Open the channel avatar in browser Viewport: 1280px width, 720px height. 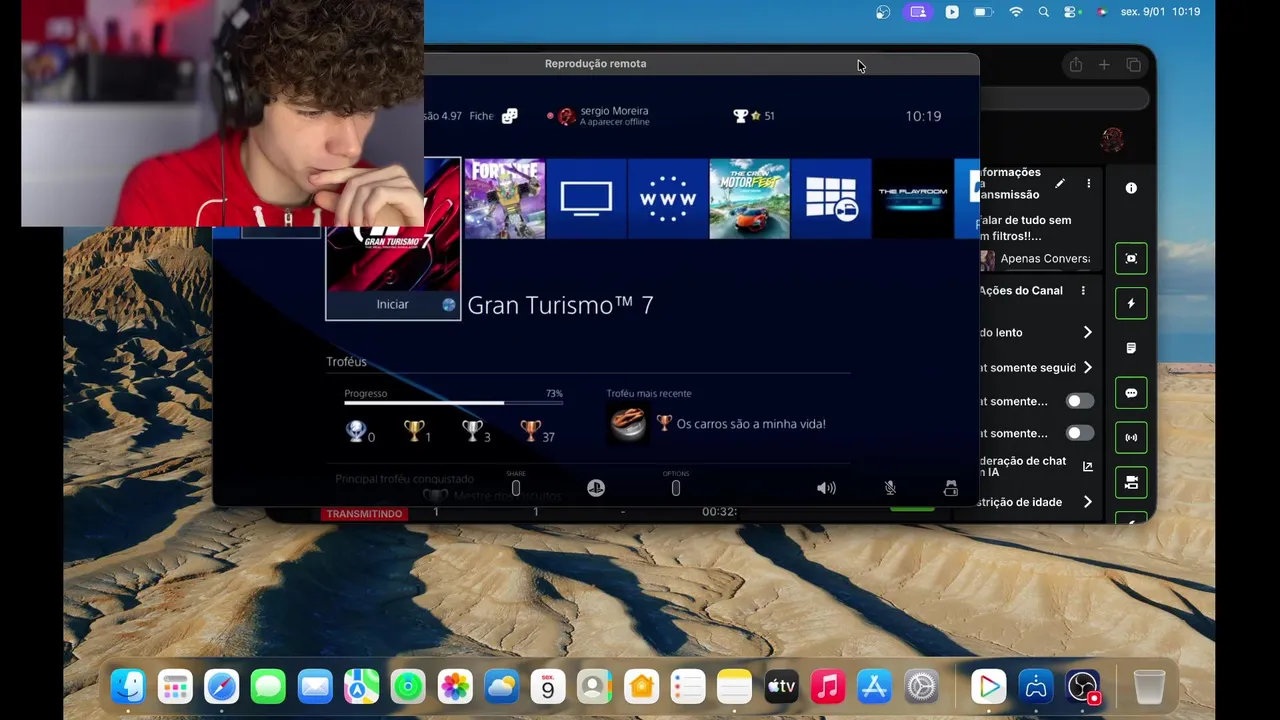pos(1112,139)
